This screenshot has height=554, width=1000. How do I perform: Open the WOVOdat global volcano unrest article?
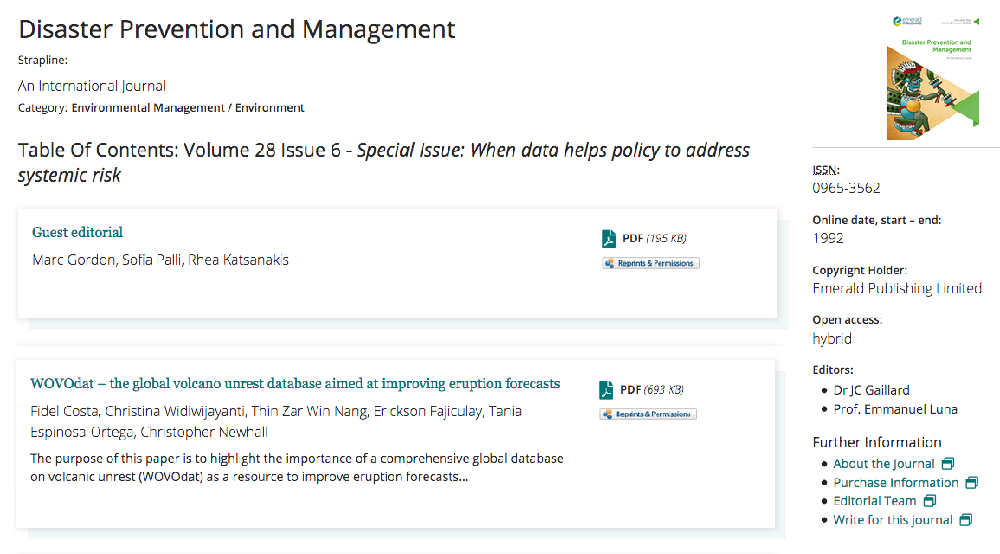[x=295, y=384]
